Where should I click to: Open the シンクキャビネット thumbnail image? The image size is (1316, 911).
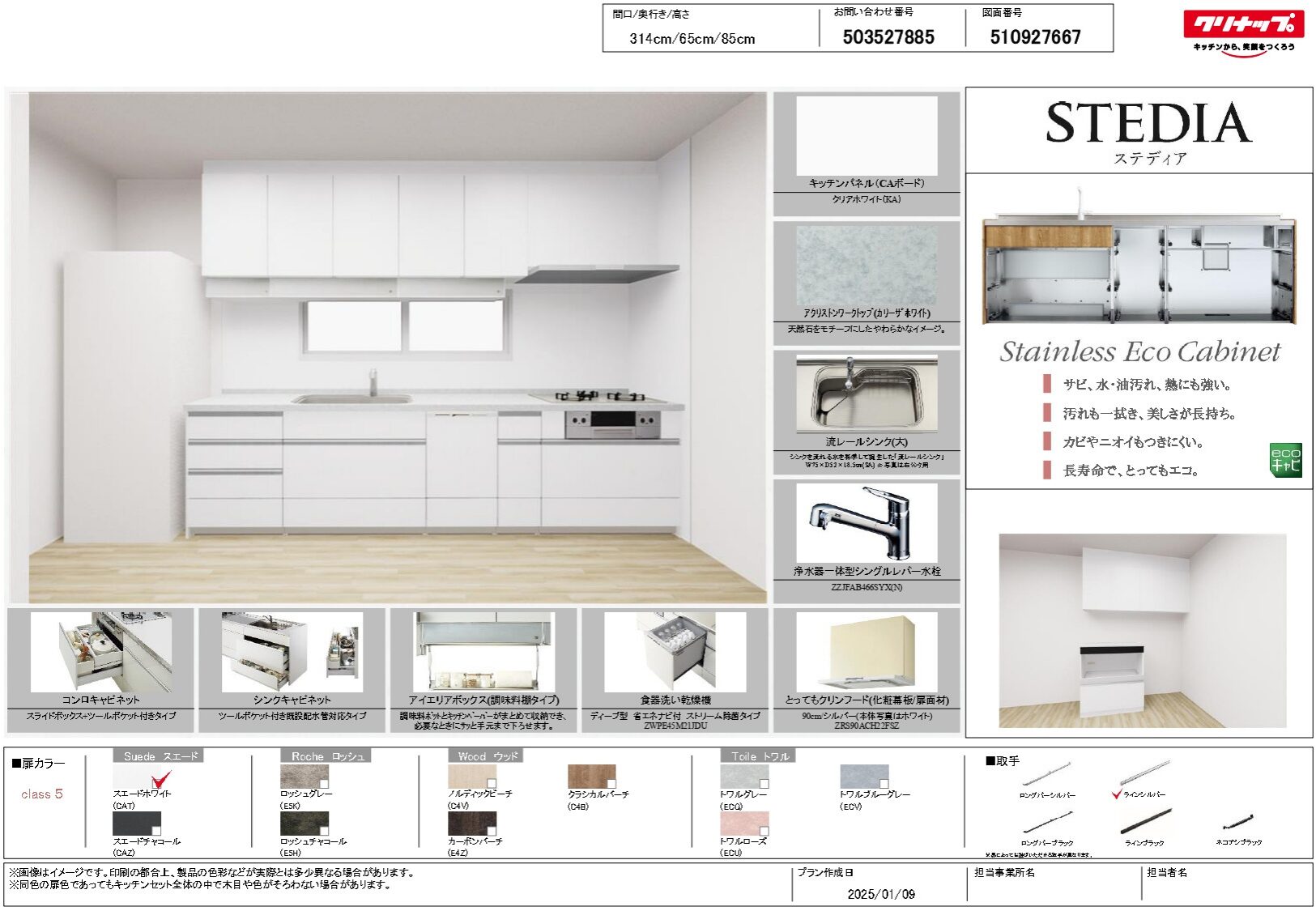pyautogui.click(x=292, y=652)
